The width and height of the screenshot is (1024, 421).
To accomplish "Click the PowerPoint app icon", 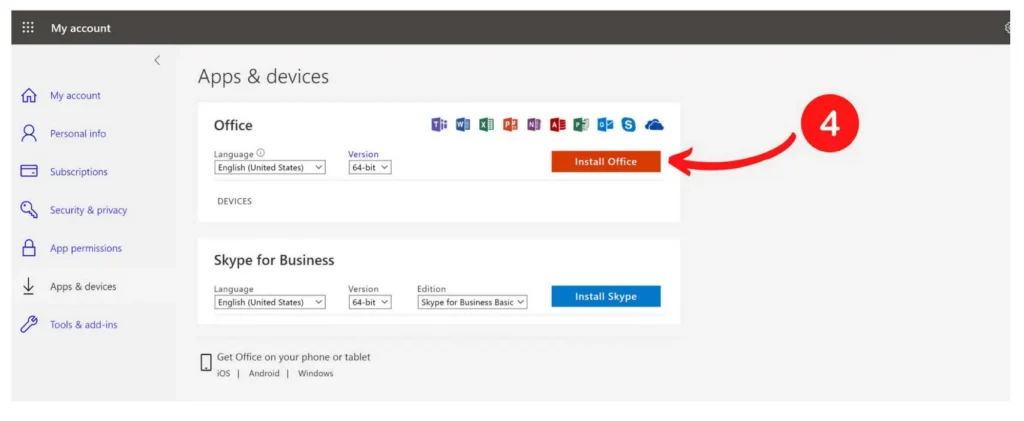I will point(510,125).
